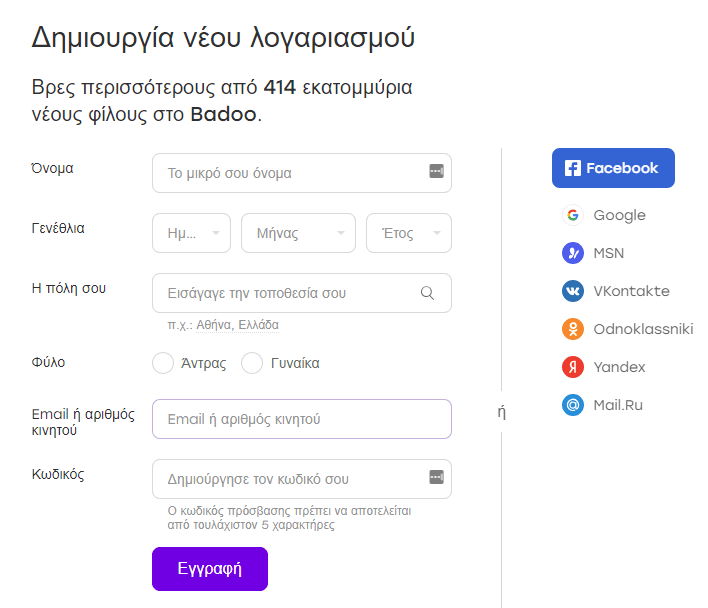Select the Άντρας gender radio button

coord(163,363)
